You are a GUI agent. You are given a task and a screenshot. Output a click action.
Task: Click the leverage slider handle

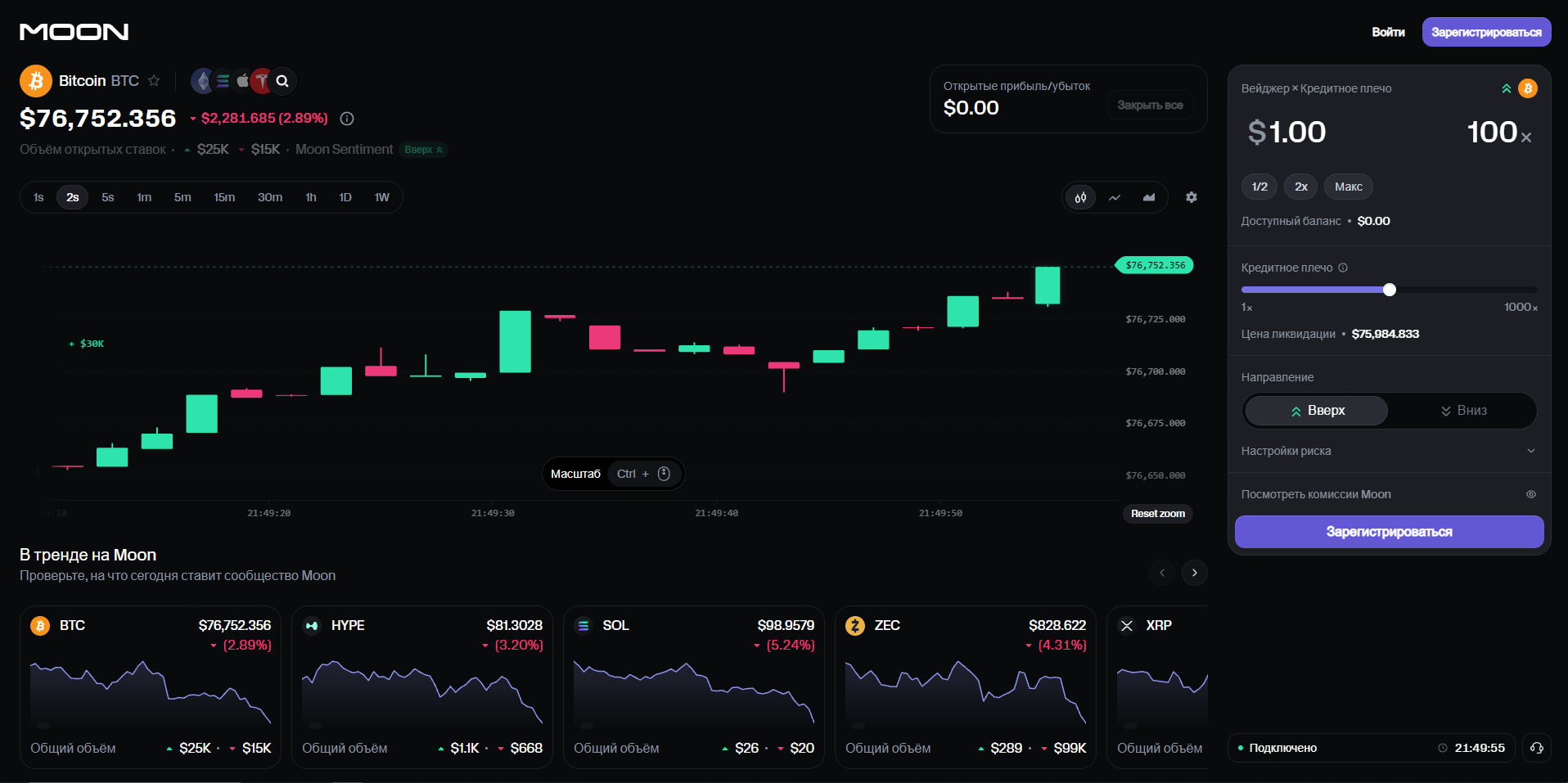[x=1390, y=290]
